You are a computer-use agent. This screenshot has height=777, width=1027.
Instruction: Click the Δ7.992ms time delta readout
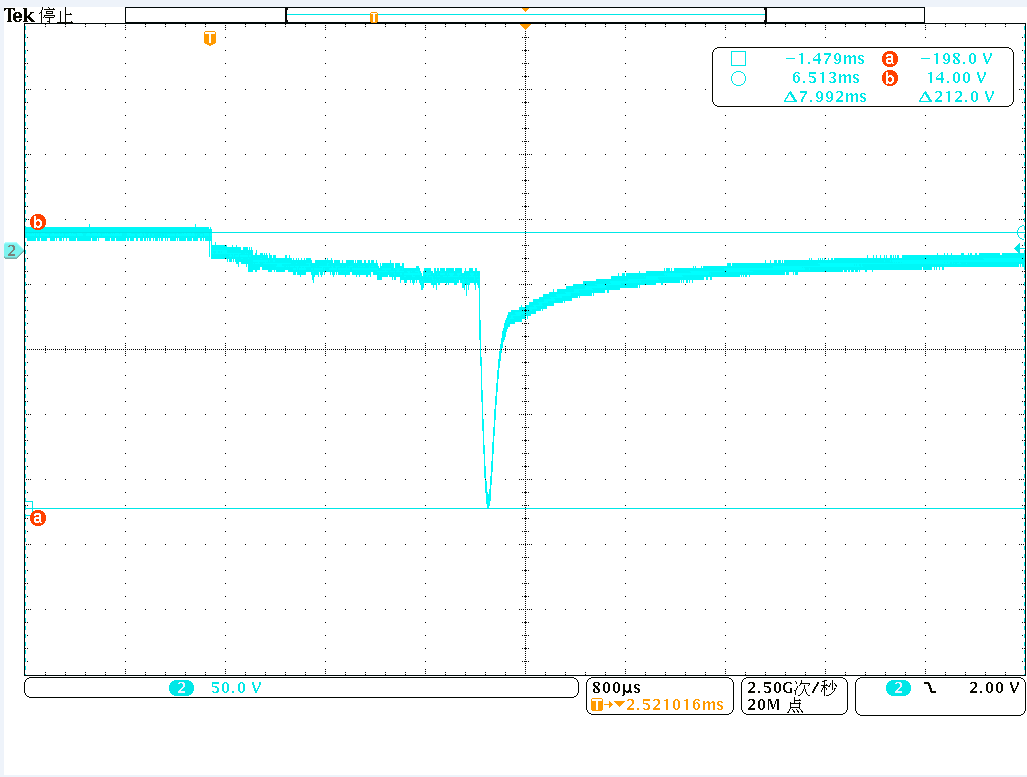(825, 97)
